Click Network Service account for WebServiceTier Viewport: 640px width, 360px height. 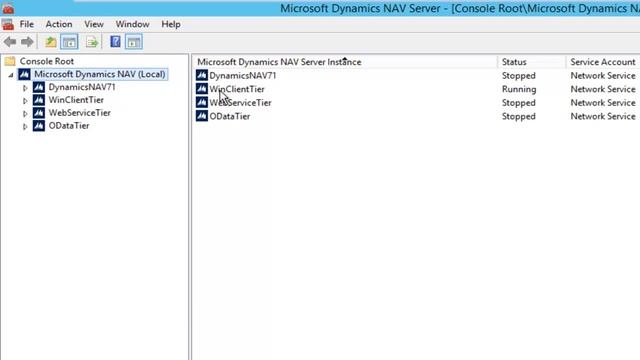point(603,102)
